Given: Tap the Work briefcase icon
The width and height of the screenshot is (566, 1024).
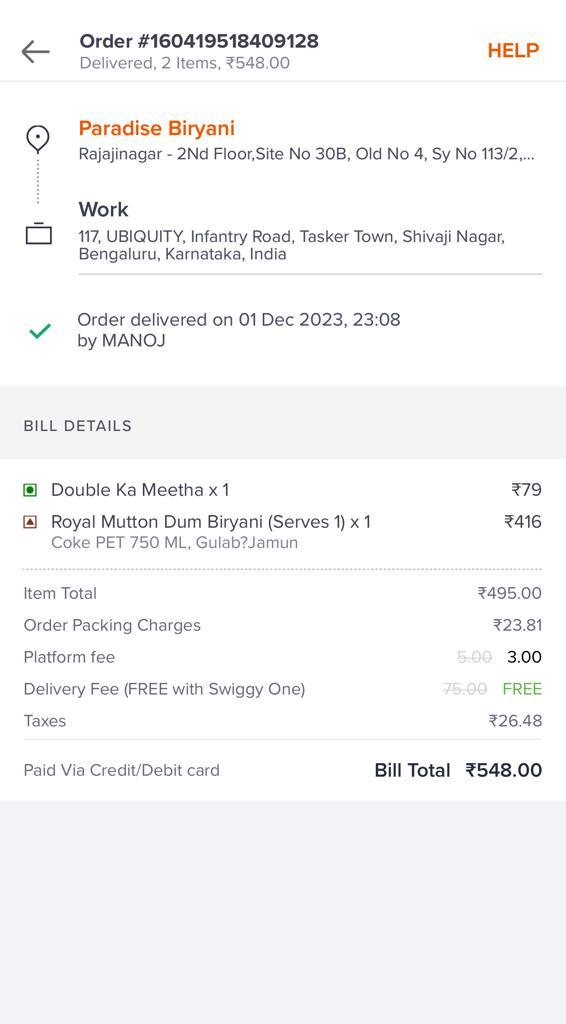Looking at the screenshot, I should [x=39, y=233].
